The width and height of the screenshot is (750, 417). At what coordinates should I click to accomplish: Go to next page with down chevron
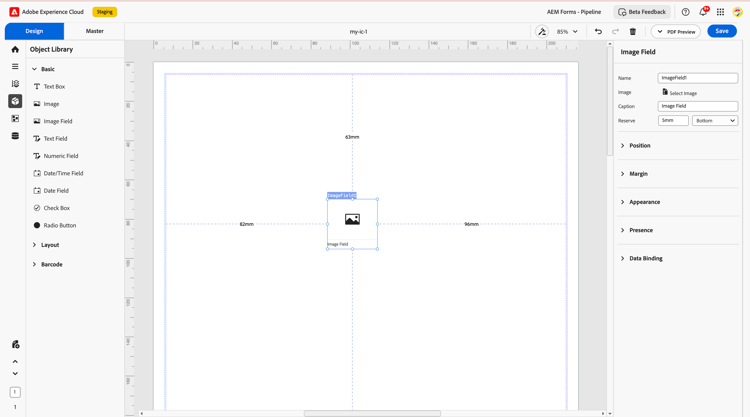(x=15, y=373)
